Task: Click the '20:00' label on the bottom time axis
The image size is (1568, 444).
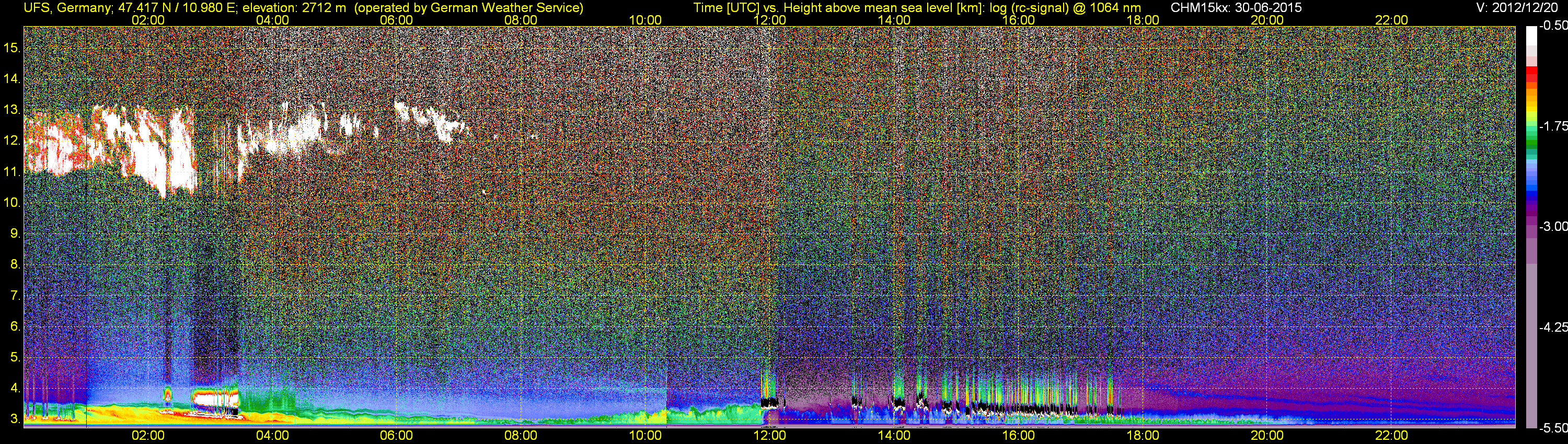Action: pos(1267,436)
